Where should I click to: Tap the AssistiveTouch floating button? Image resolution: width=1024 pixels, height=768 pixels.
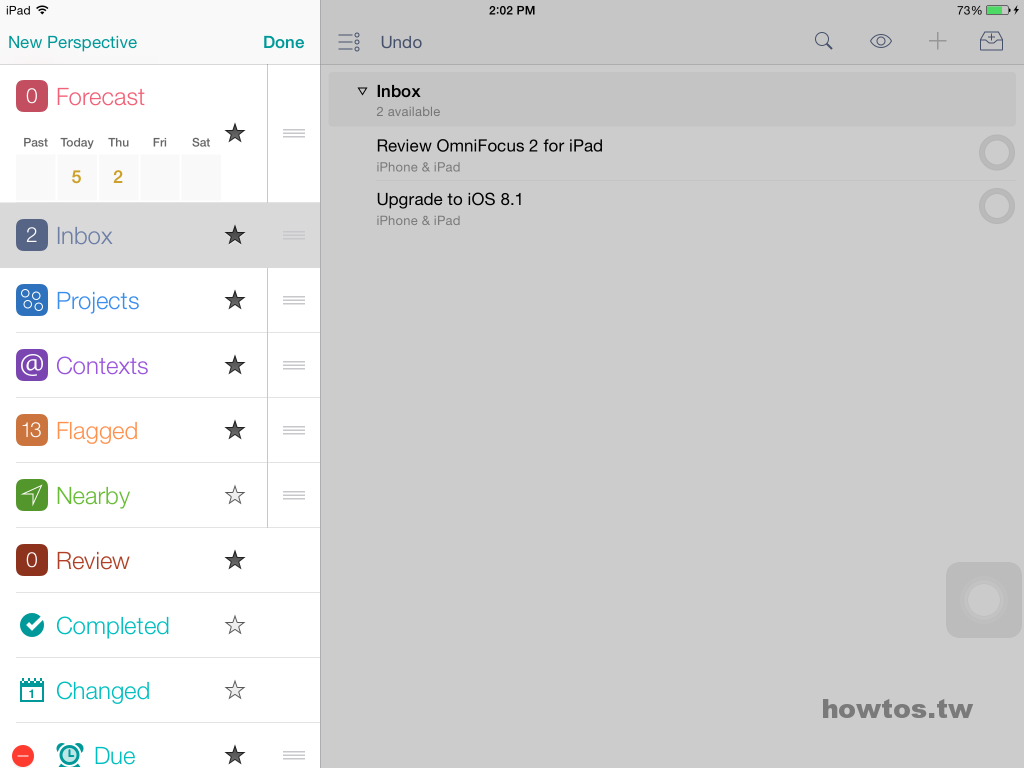(984, 600)
